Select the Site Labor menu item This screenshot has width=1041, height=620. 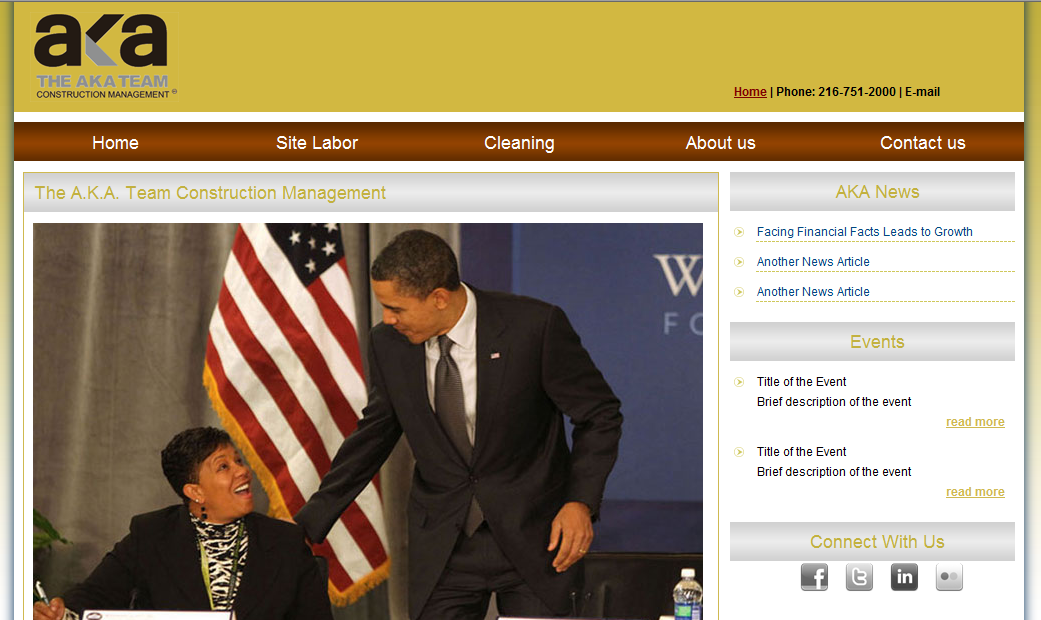tap(317, 142)
